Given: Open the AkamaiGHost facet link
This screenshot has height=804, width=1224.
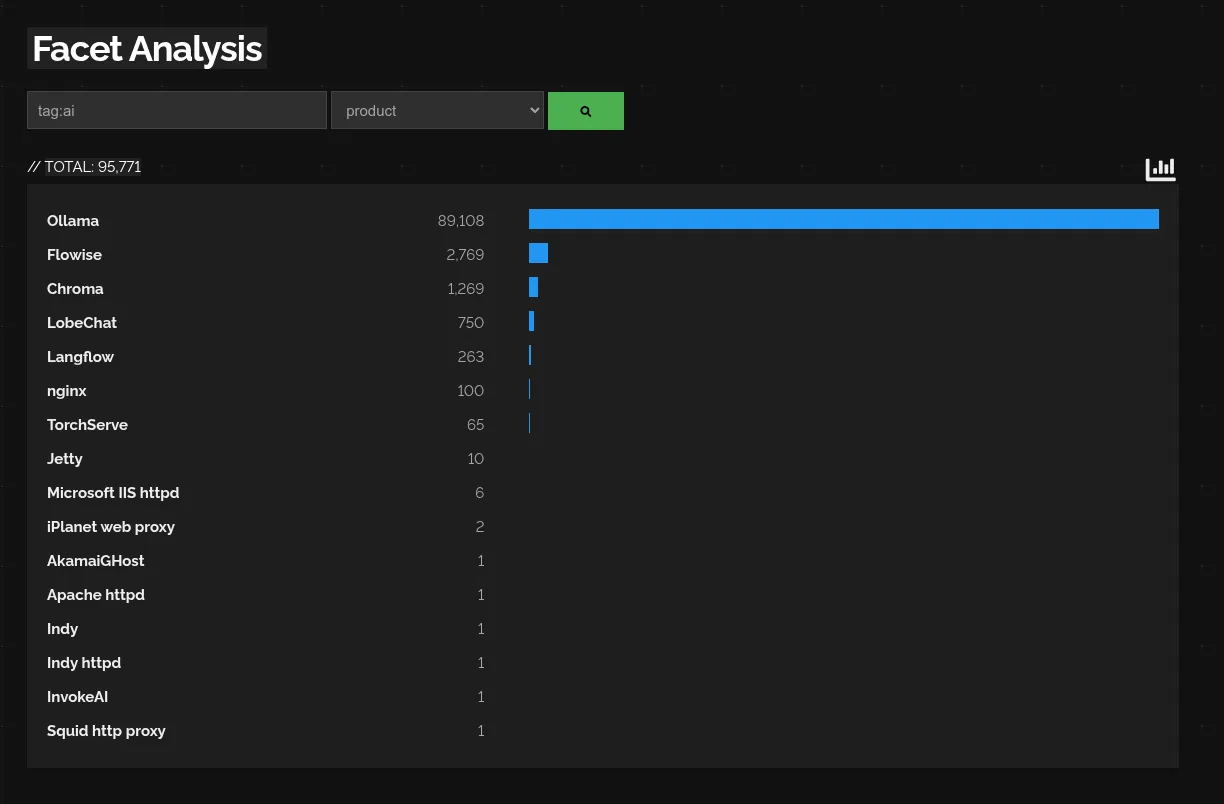Looking at the screenshot, I should coord(95,561).
